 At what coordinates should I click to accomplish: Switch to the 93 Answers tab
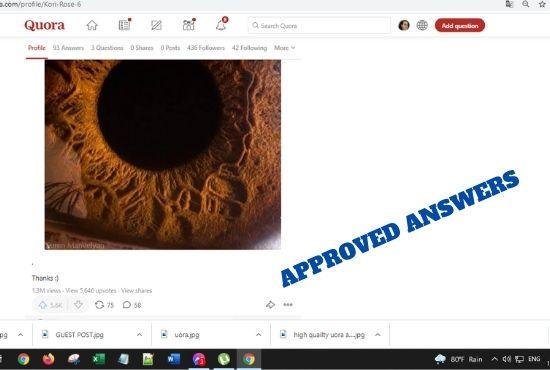tap(68, 48)
